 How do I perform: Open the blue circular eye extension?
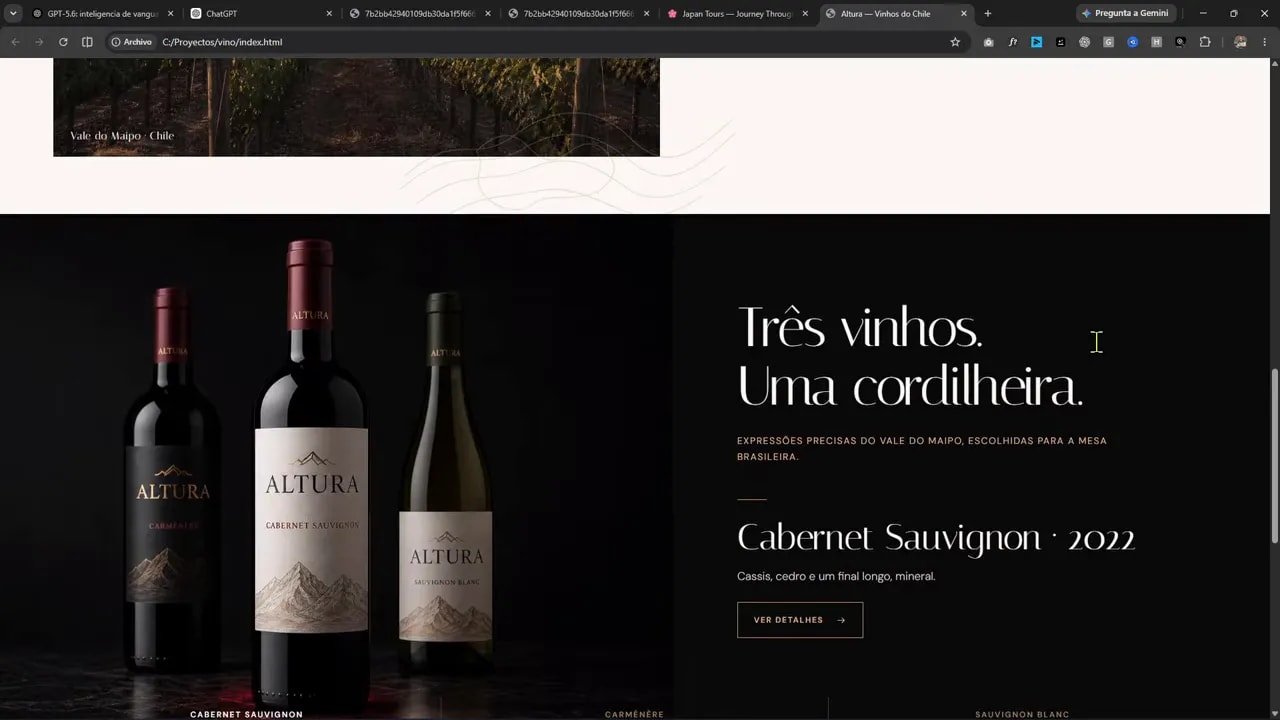tap(1132, 42)
